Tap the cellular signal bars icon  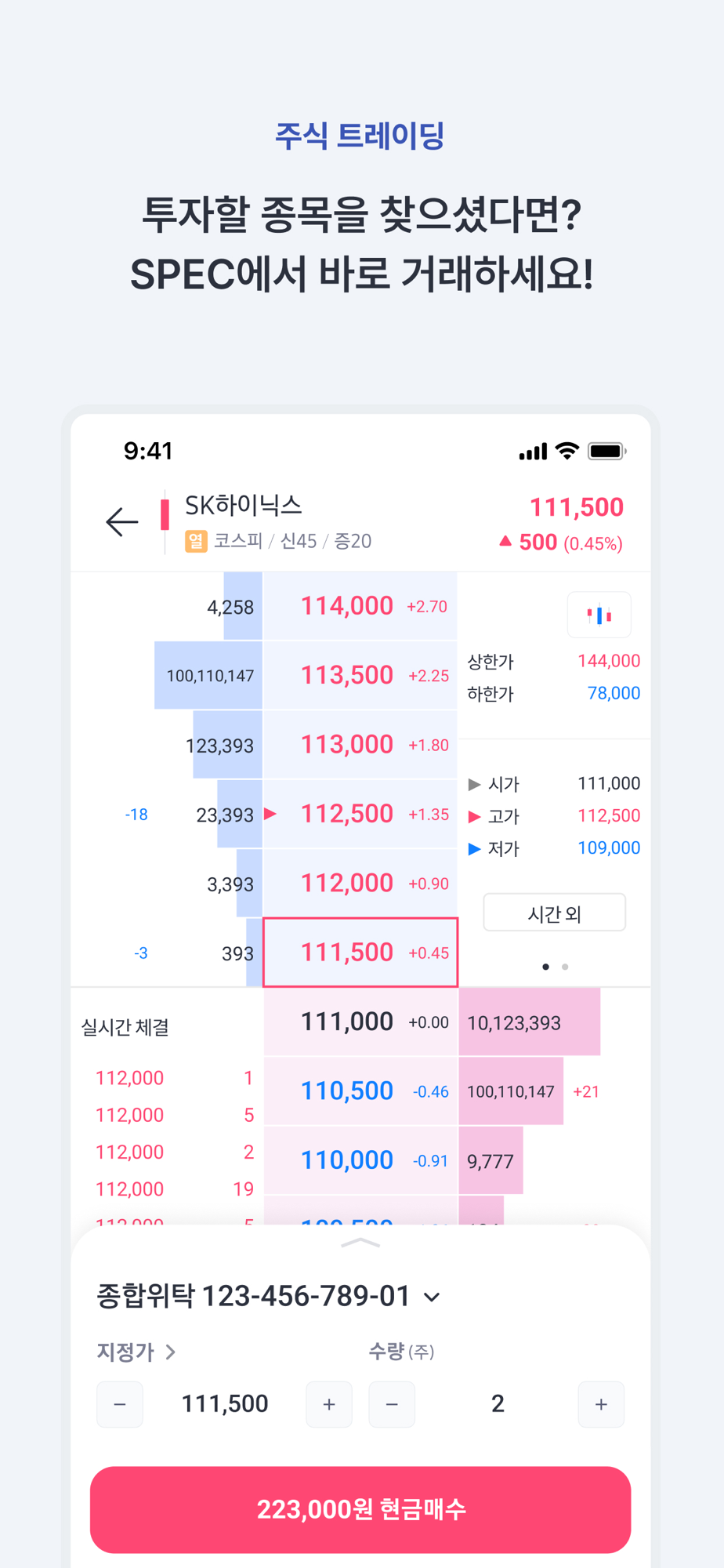(533, 452)
